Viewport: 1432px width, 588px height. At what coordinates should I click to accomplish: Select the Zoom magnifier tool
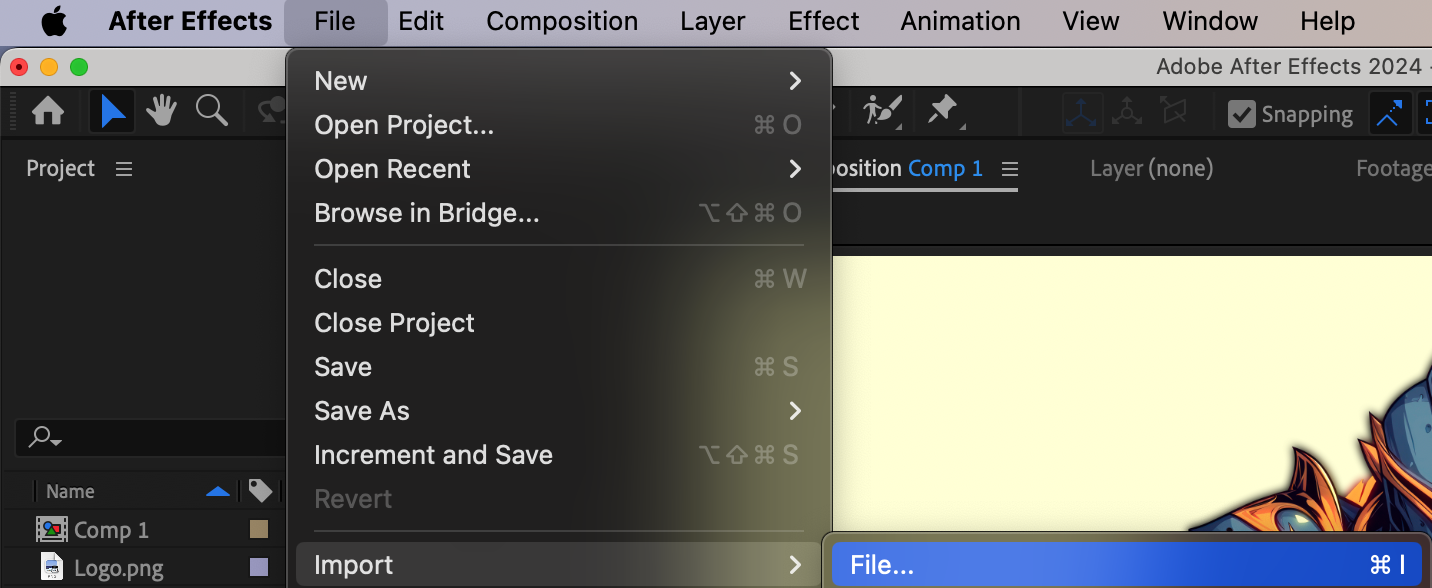(x=211, y=112)
